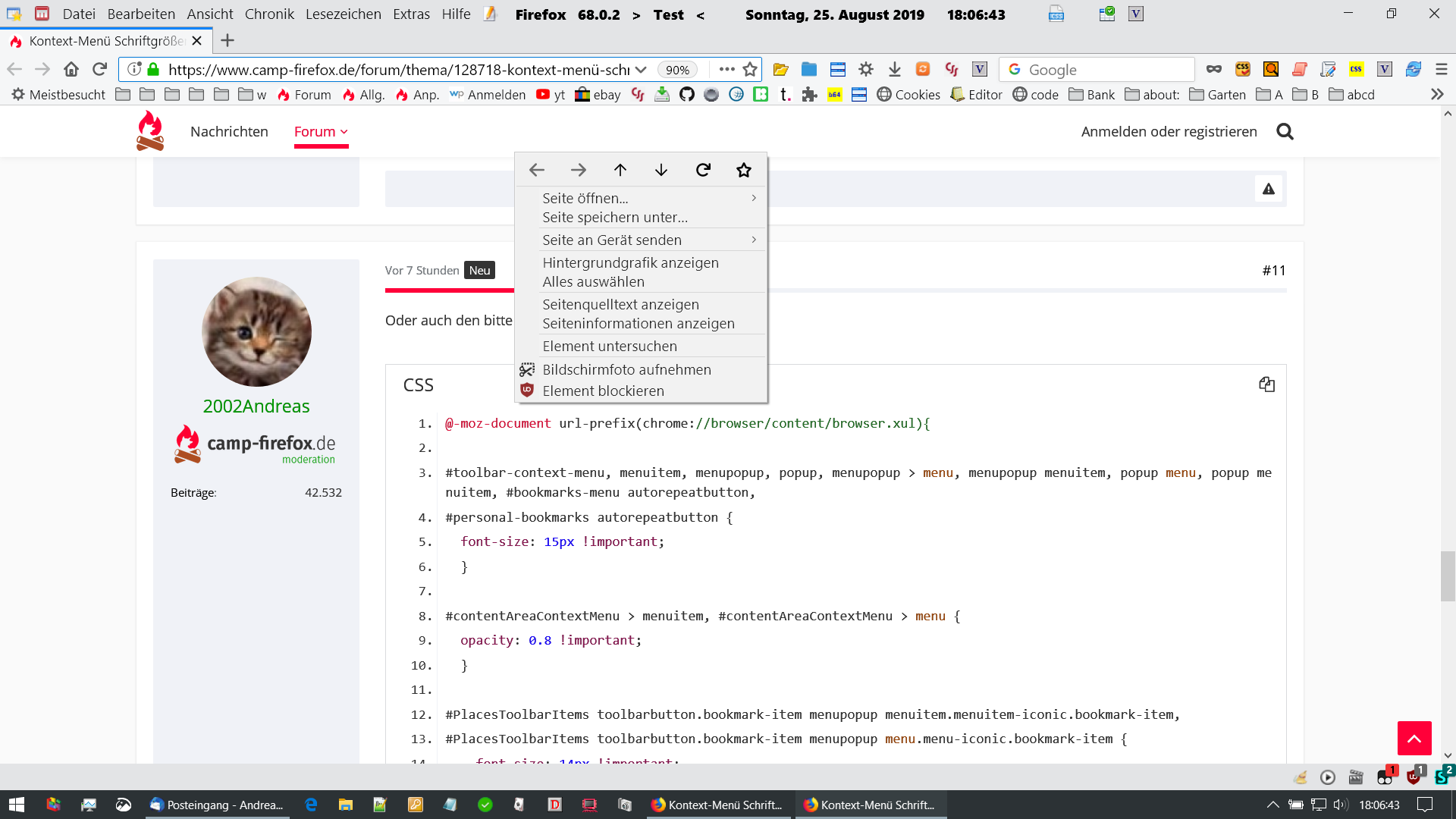Screen dimensions: 1456x819
Task: Click the copy code icon in CSS box
Action: point(1266,384)
